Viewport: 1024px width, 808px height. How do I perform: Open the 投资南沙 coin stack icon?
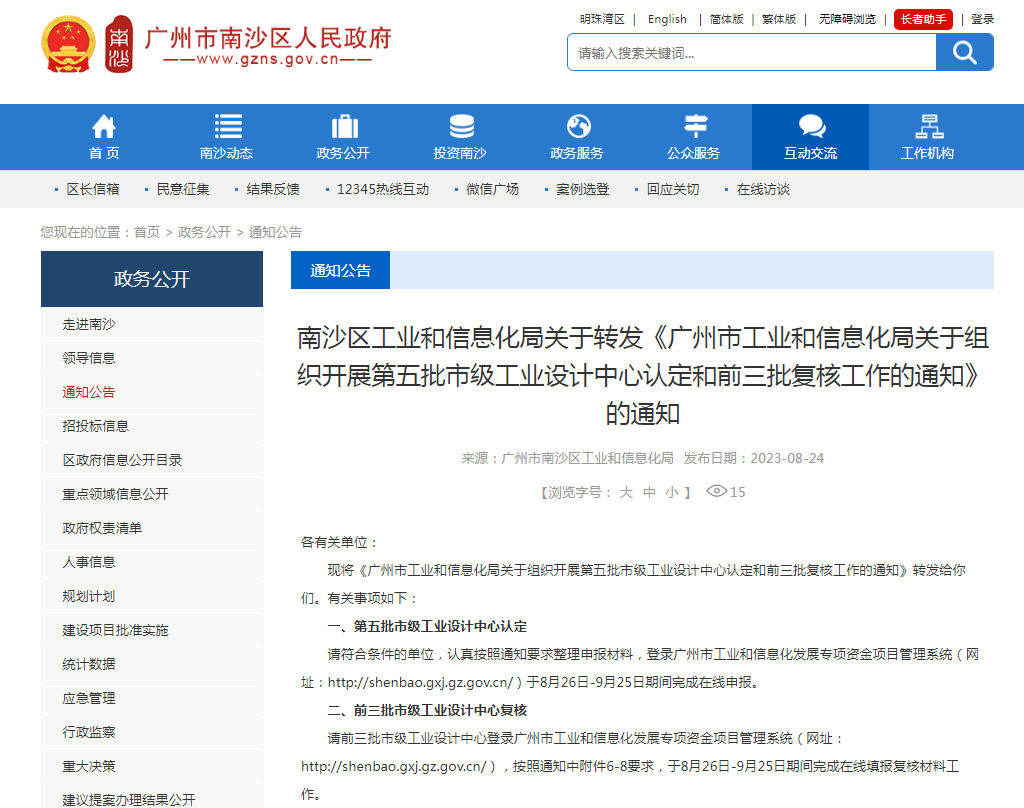(x=461, y=127)
